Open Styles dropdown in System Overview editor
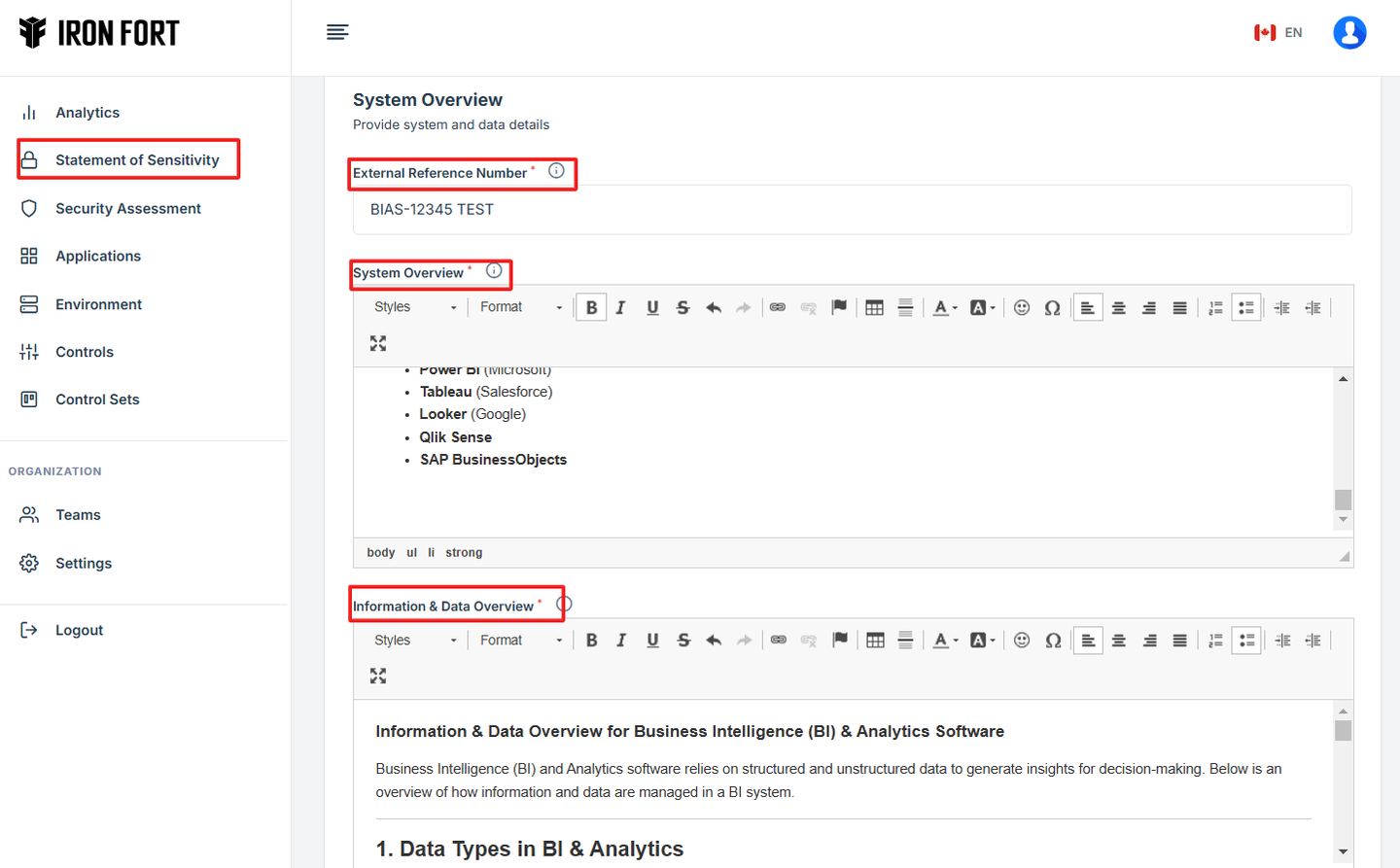 (x=415, y=307)
